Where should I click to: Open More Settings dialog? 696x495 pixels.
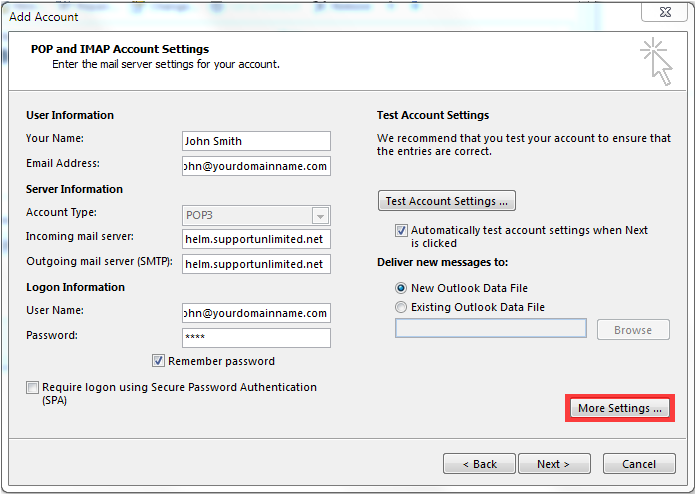pos(620,408)
